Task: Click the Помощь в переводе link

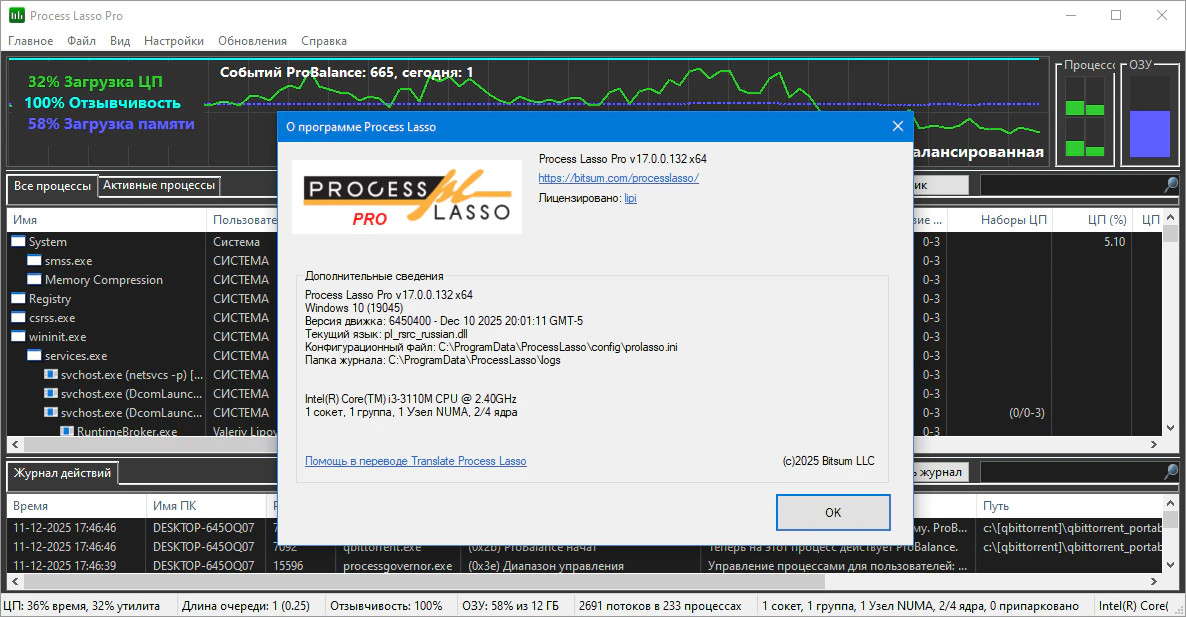Action: 415,461
